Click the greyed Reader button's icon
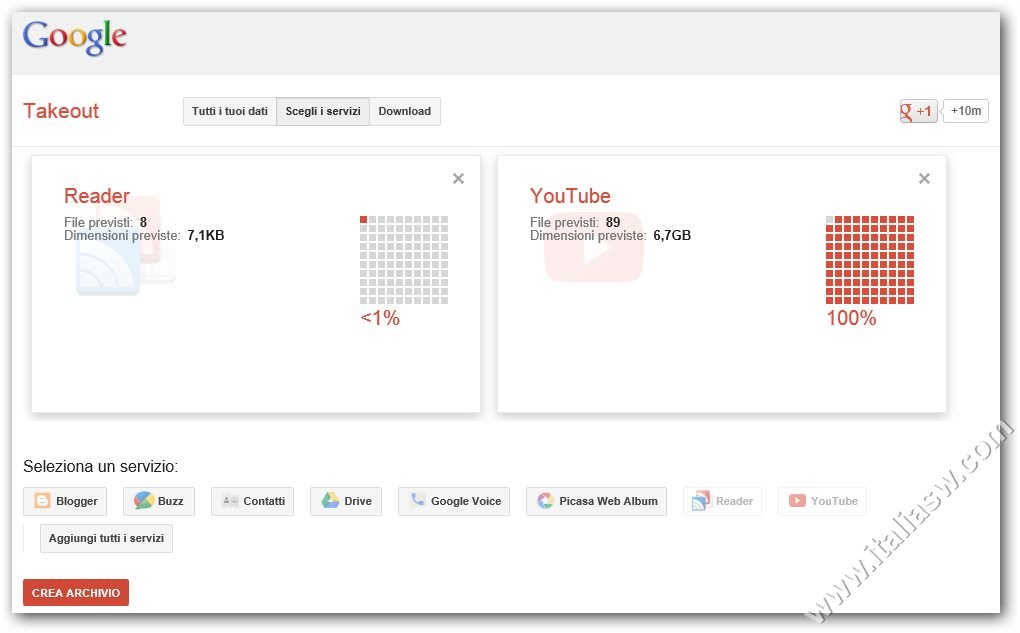The image size is (1020, 633). coord(701,500)
